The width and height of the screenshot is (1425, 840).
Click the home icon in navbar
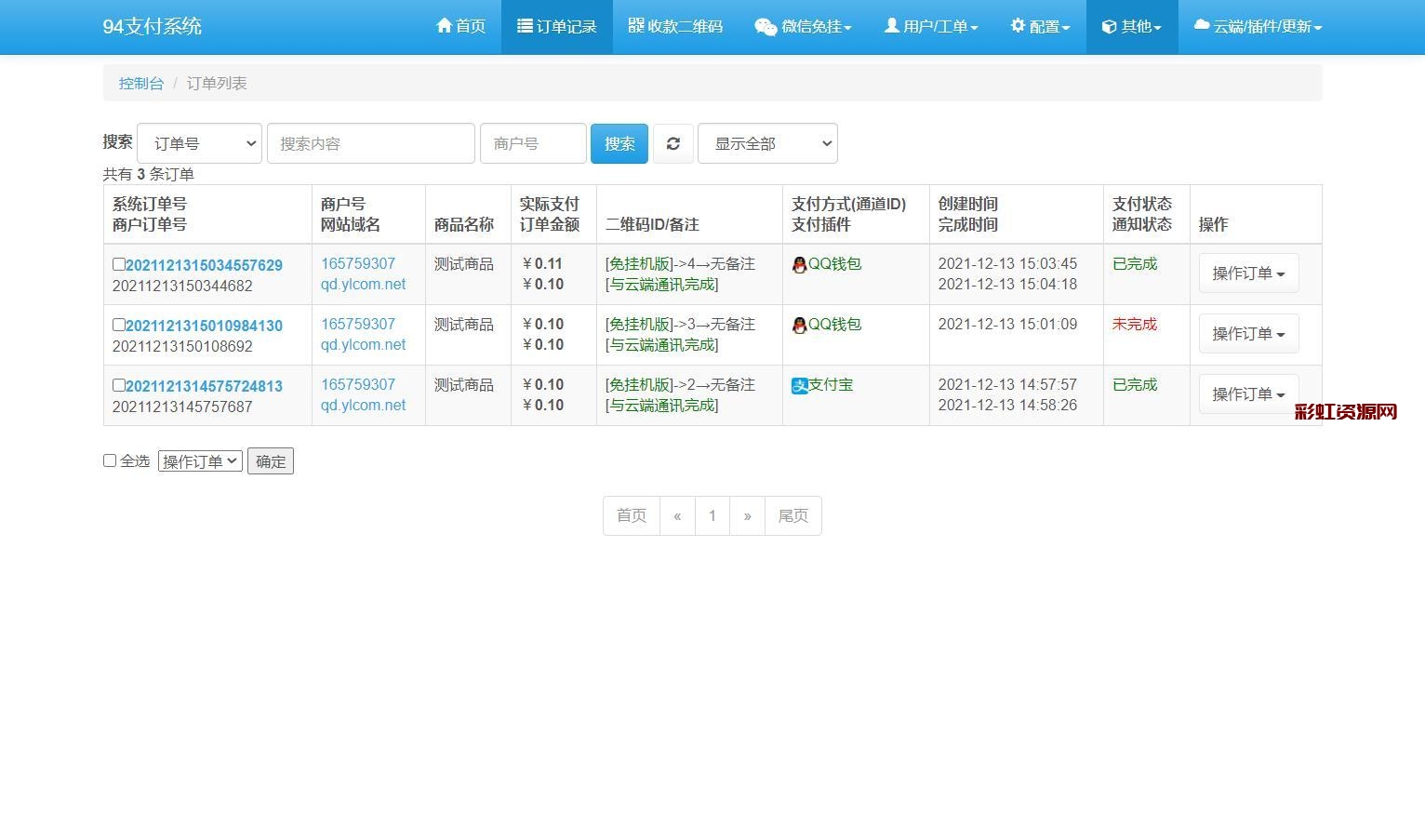[x=445, y=26]
